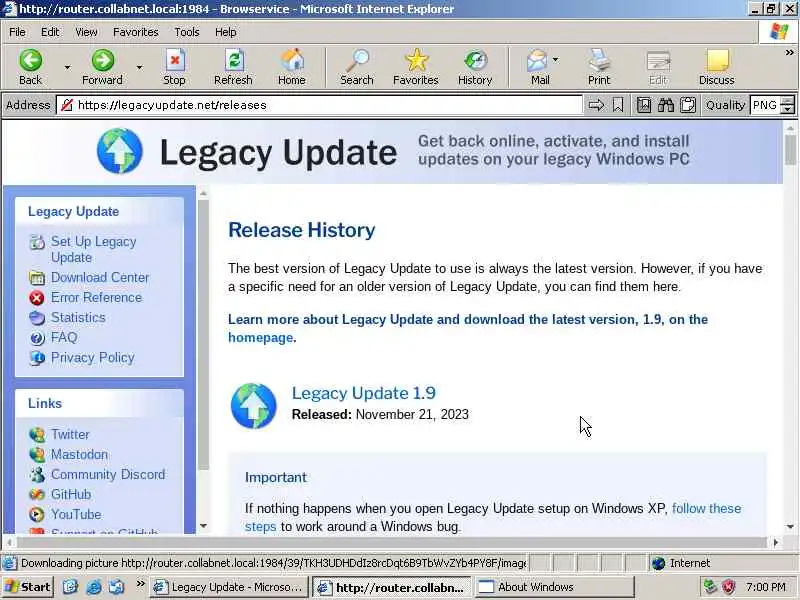Click the clipboard icon beside Quality
Image resolution: width=800 pixels, height=600 pixels.
tap(688, 105)
